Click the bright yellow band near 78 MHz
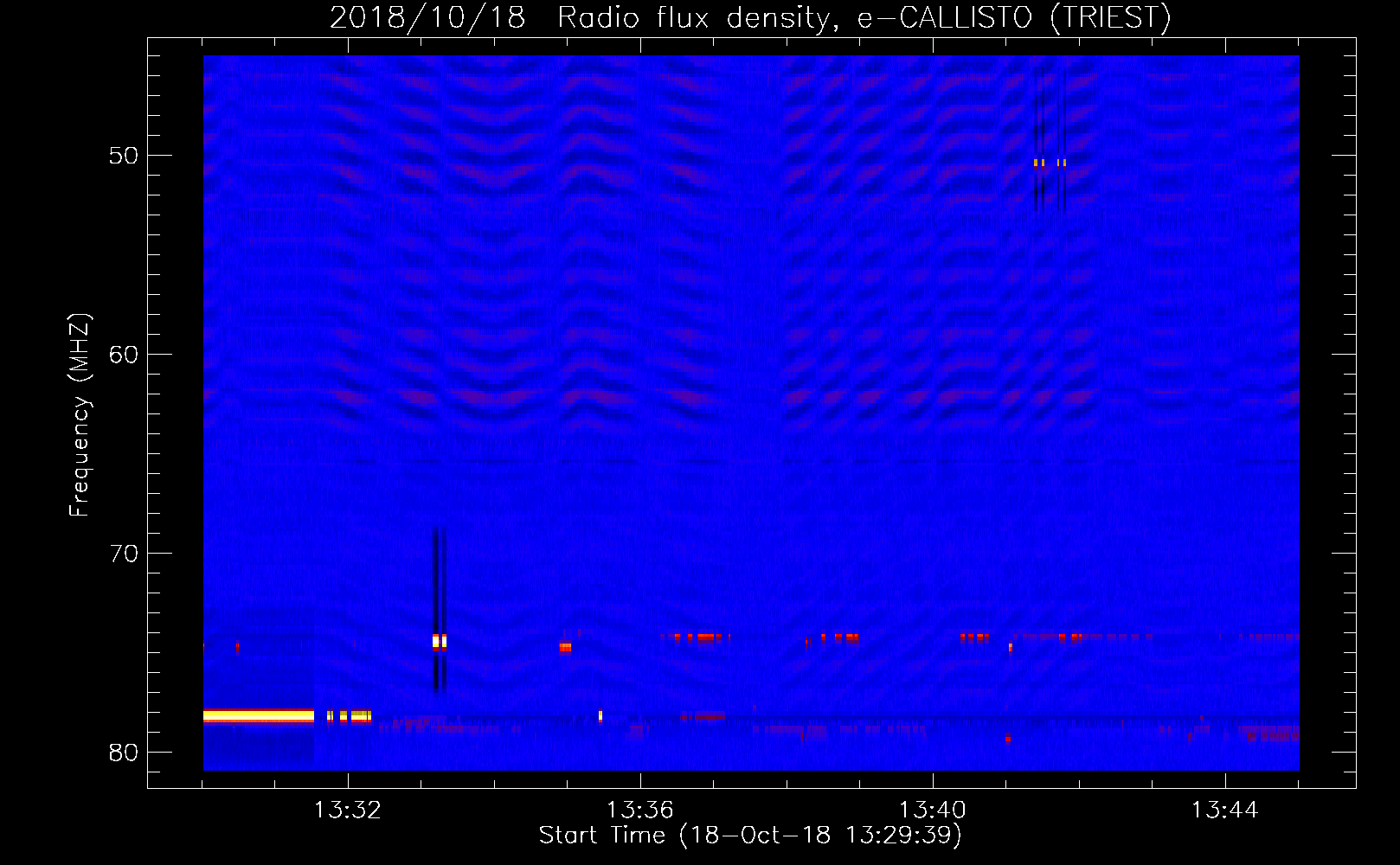This screenshot has width=1400, height=865. coord(259,715)
